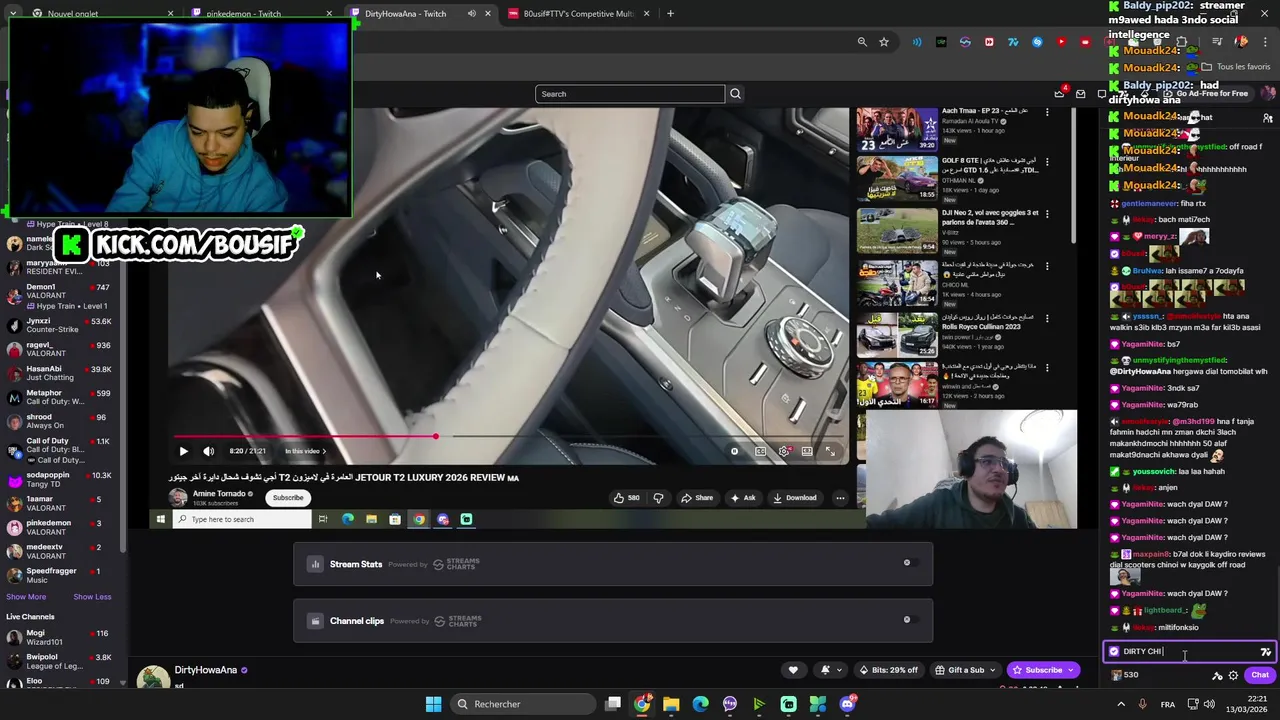This screenshot has width=1280, height=720.
Task: Open the 7TV emote picker in chat
Action: pos(1265,652)
